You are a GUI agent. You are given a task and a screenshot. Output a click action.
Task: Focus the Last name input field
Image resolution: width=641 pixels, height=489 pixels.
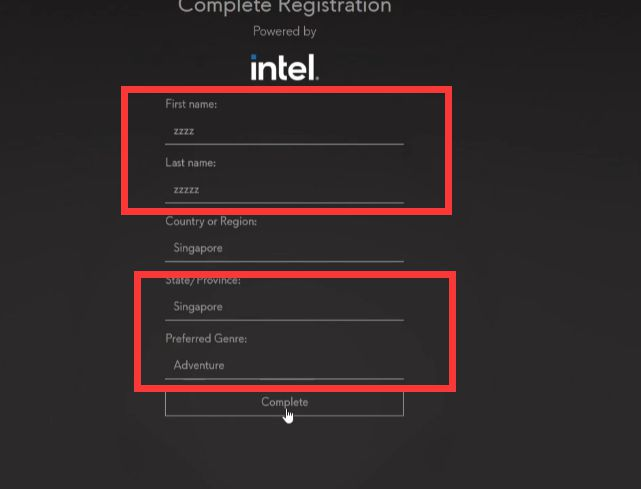pos(285,190)
